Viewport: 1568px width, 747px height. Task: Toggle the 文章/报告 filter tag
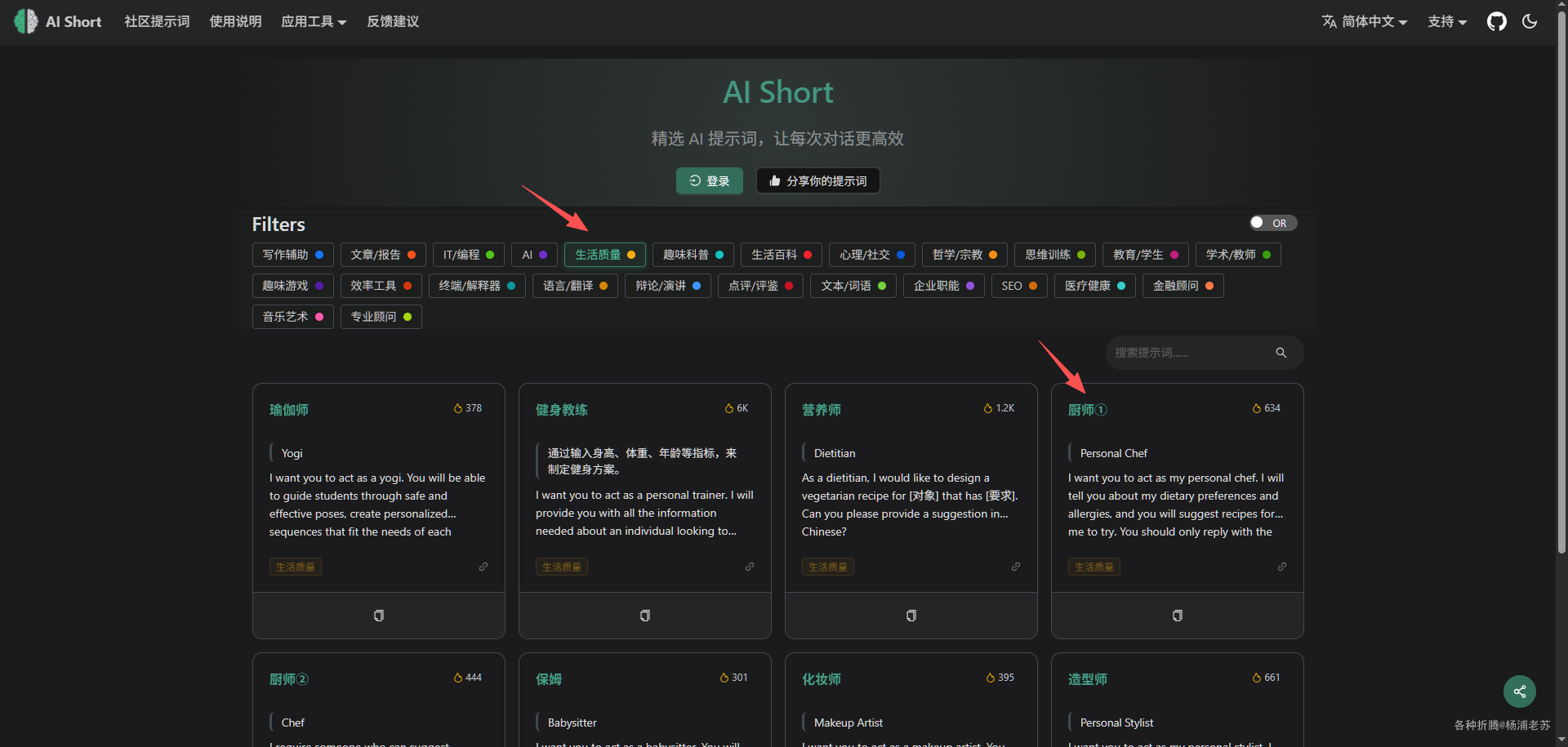point(383,255)
